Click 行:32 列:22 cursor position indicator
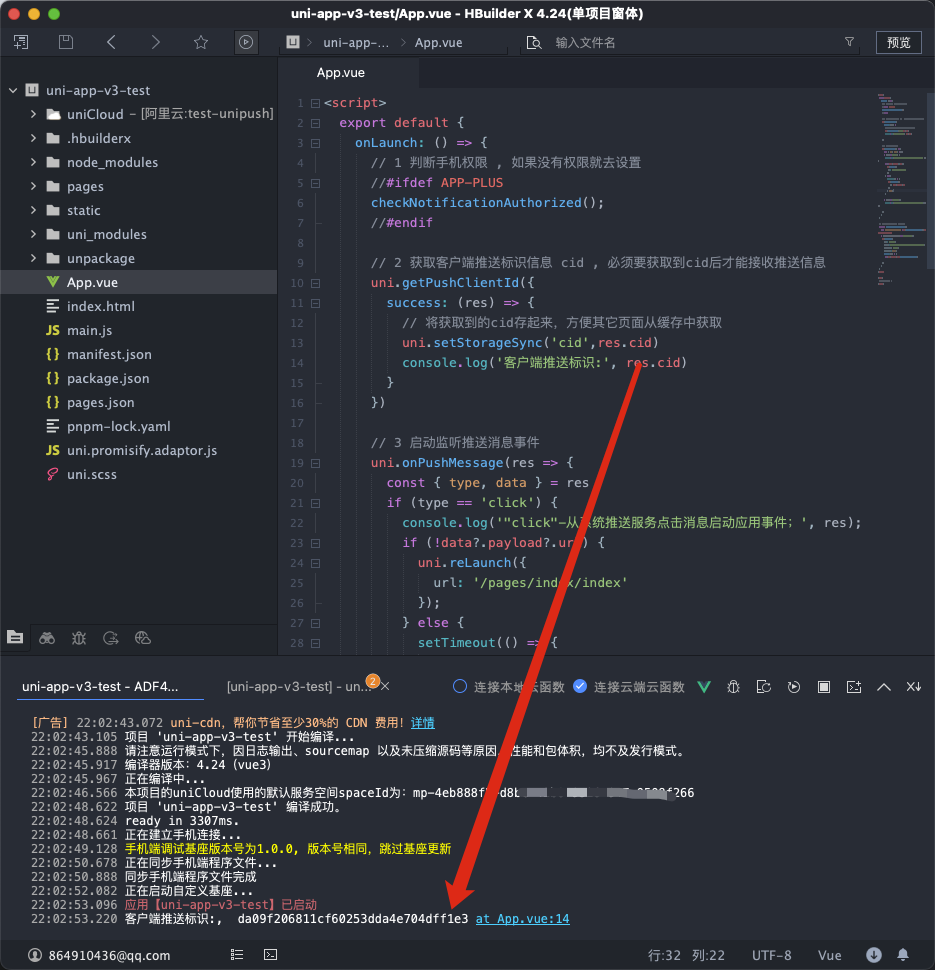This screenshot has width=935, height=970. pyautogui.click(x=686, y=955)
